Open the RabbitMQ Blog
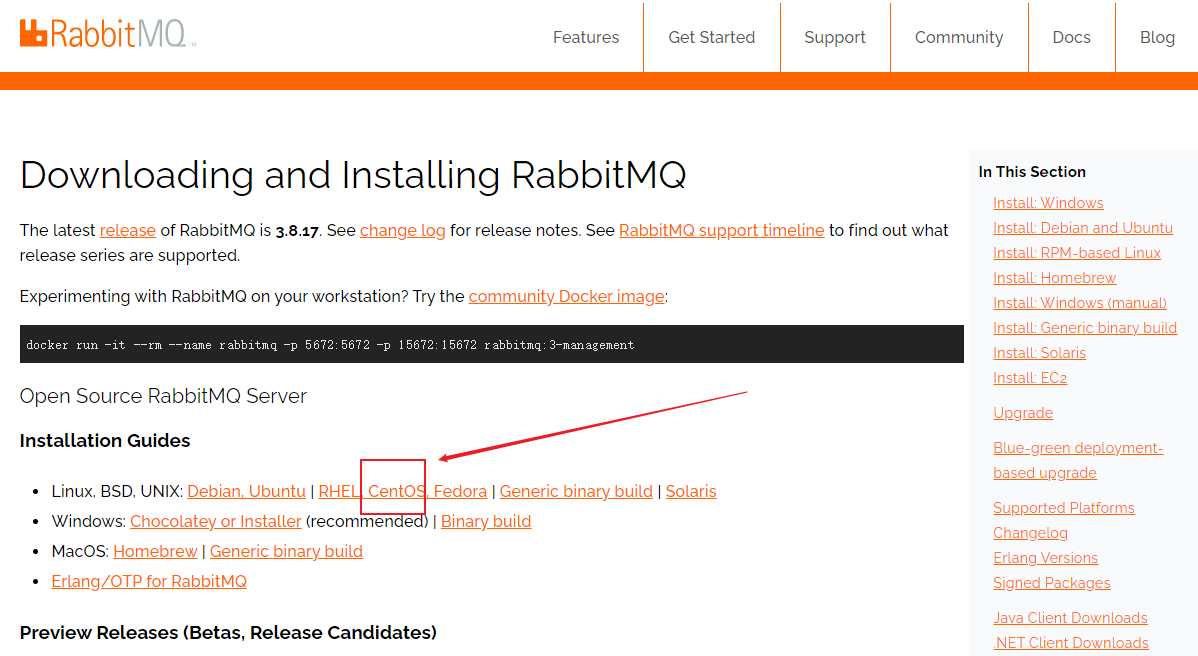 (1157, 37)
